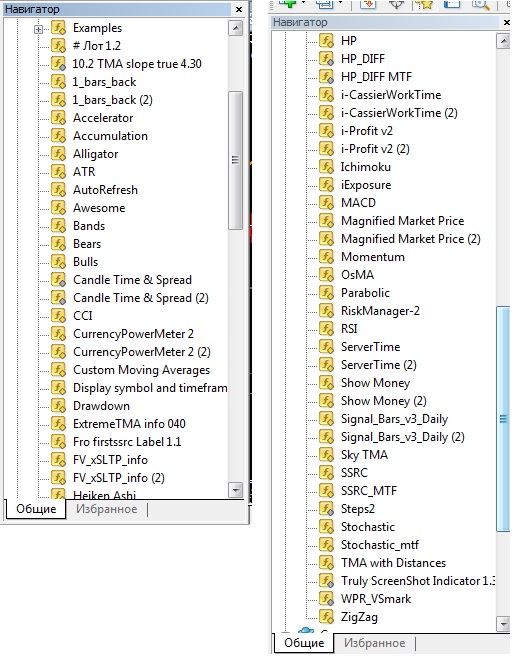The image size is (524, 656).
Task: Switch to Избранное tab in right navigator
Action: (x=374, y=643)
